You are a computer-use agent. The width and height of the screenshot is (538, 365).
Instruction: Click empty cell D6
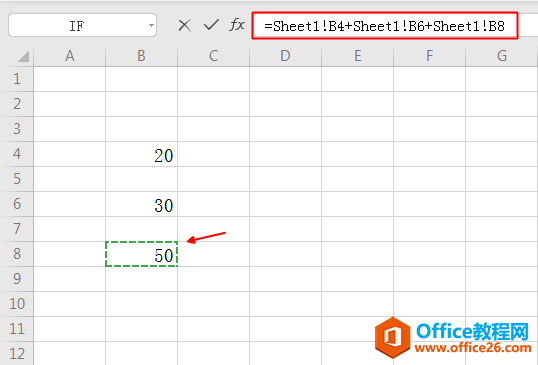click(285, 204)
